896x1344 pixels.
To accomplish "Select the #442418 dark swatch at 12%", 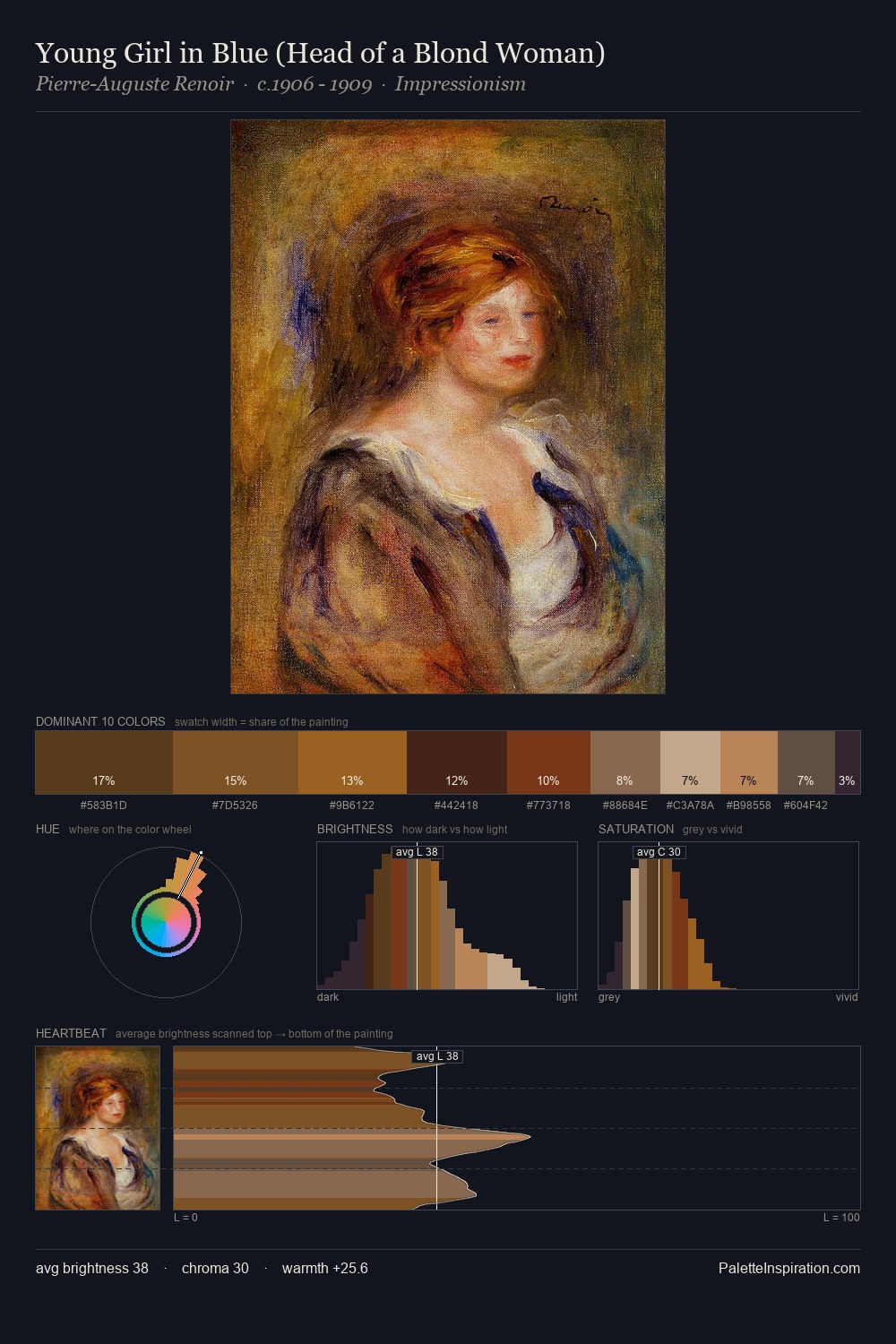I will click(457, 762).
